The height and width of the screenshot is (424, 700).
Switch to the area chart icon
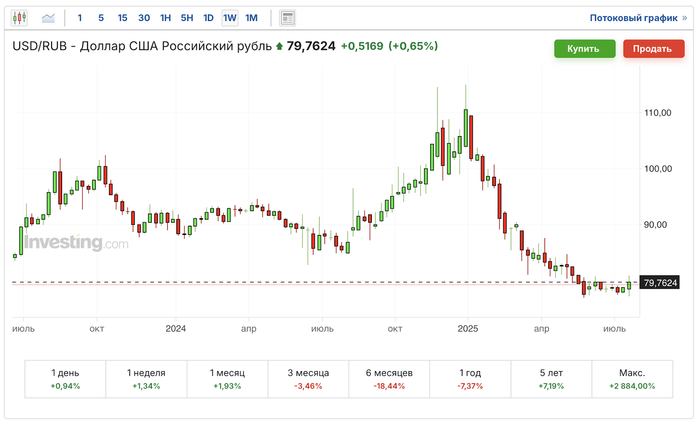coord(48,18)
